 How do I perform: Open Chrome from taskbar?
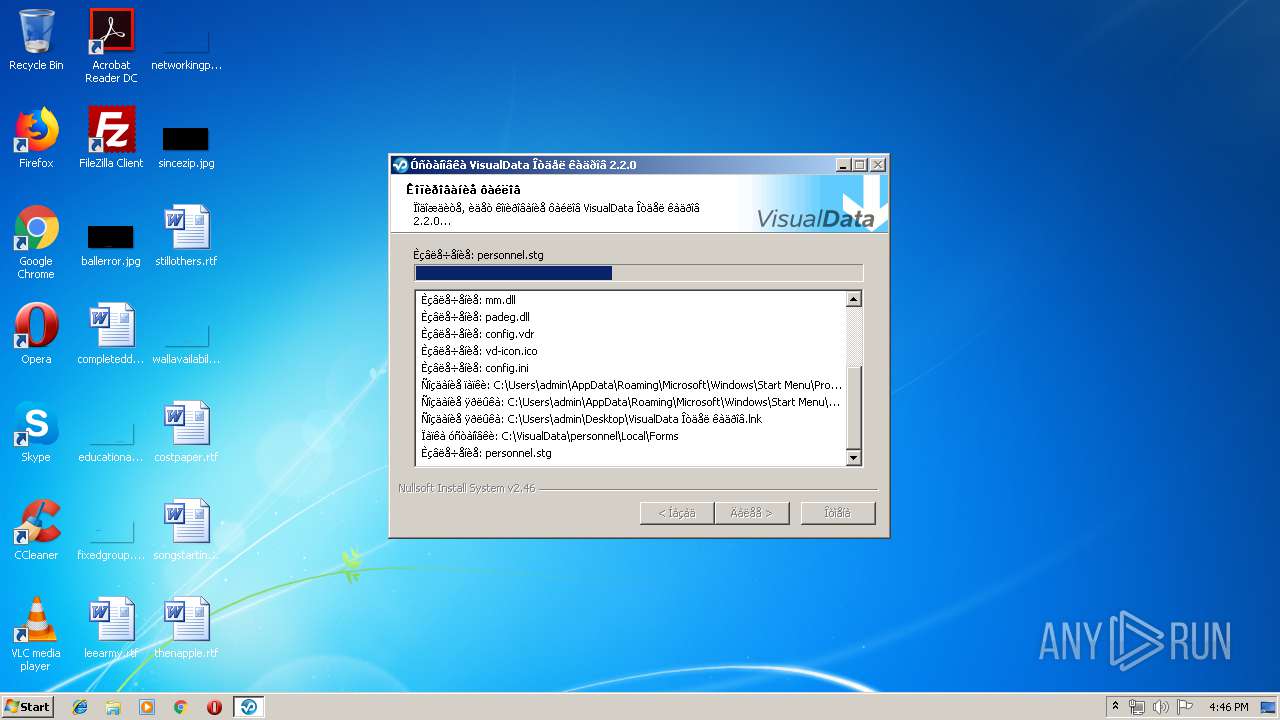coord(181,707)
